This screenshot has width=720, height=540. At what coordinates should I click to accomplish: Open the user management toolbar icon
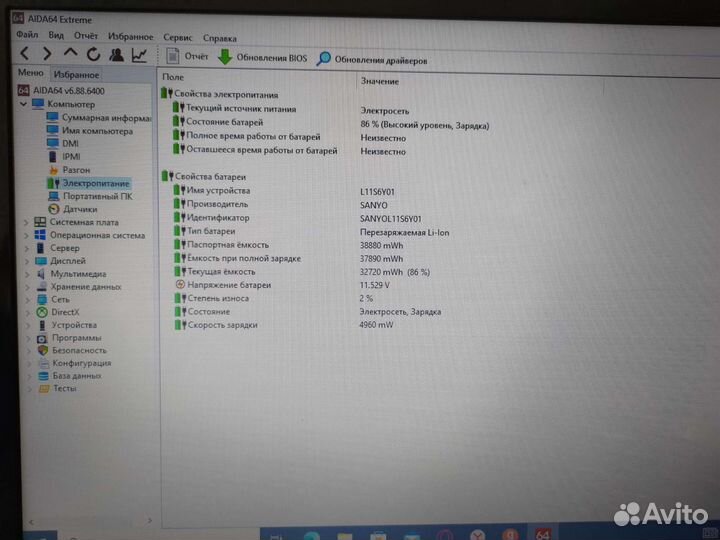117,55
